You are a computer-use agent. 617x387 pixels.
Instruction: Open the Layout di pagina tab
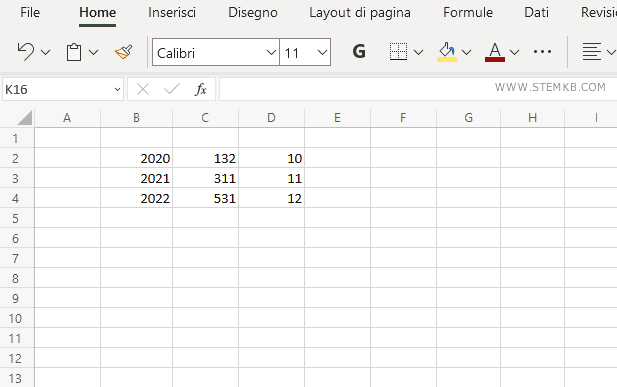click(x=360, y=13)
